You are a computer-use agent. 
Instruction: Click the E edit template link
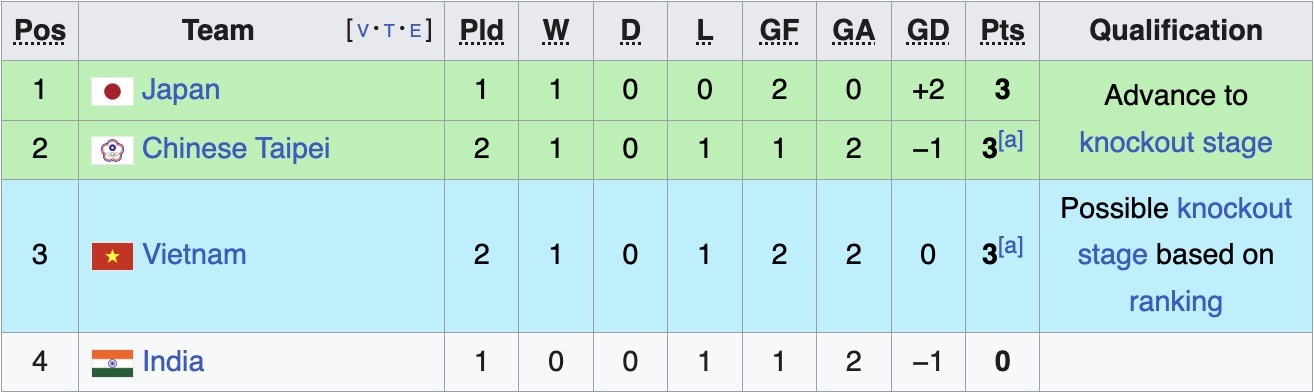[x=416, y=32]
